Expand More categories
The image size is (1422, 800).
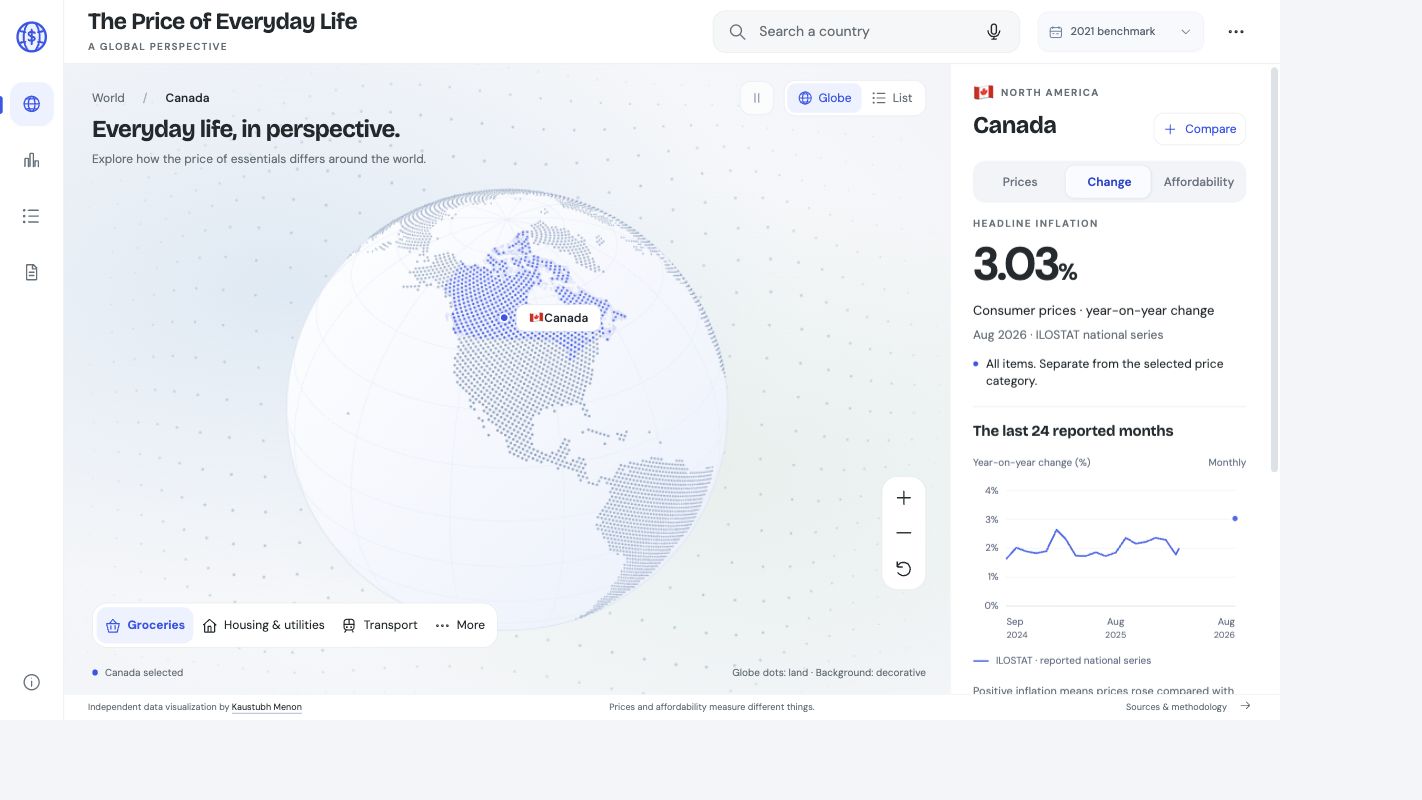460,626
